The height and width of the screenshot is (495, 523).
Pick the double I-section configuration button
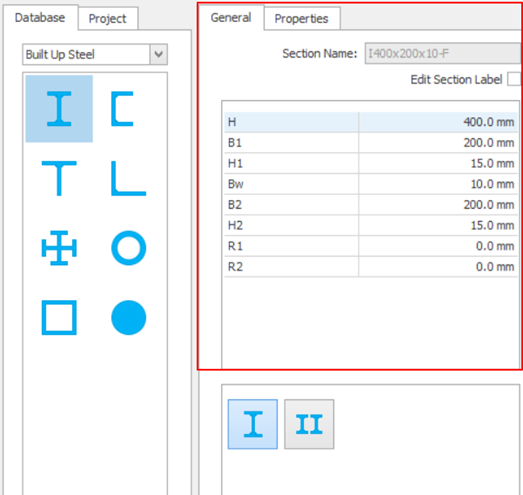point(309,424)
